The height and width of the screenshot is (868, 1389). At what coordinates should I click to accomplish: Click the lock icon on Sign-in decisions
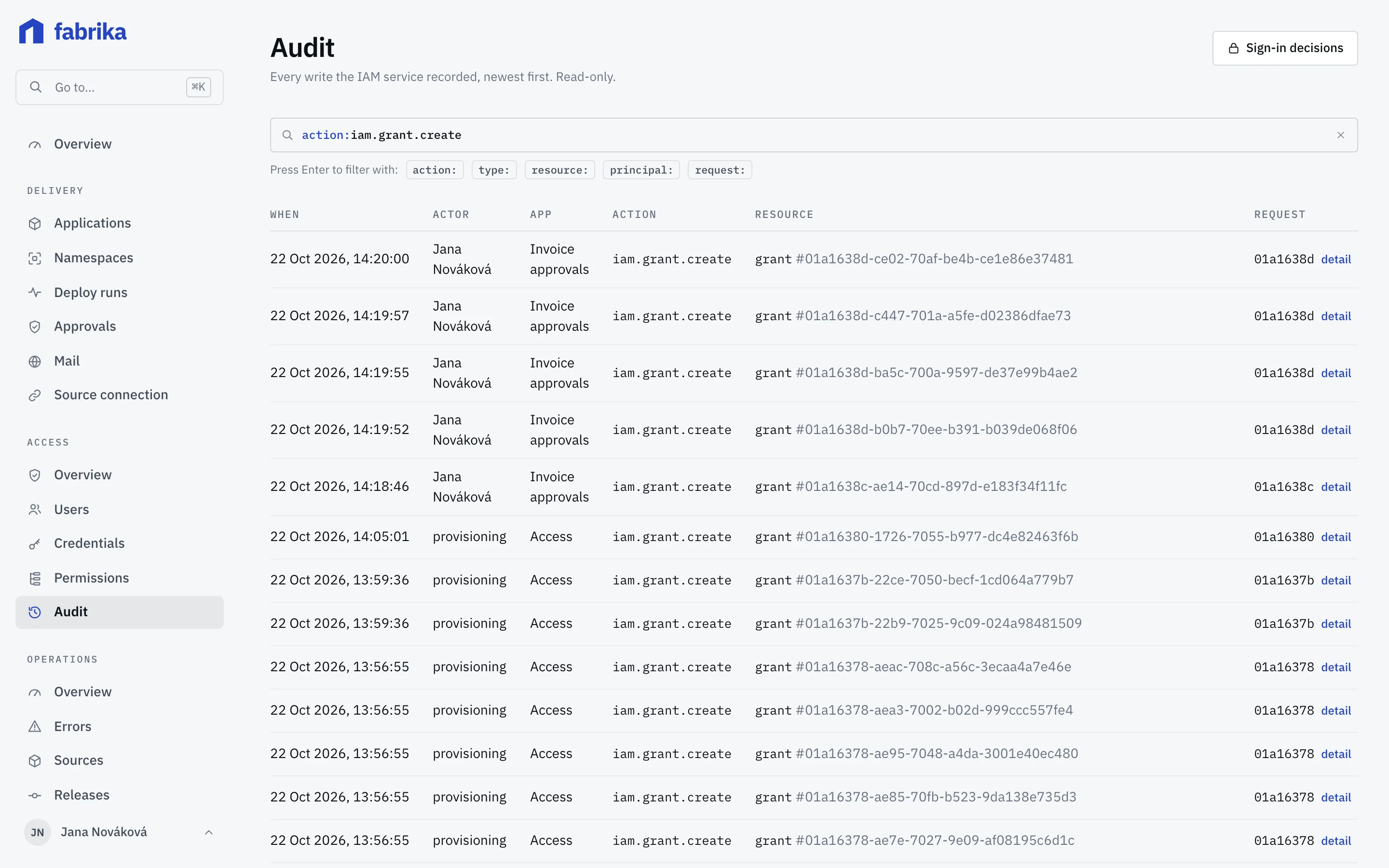click(x=1233, y=48)
